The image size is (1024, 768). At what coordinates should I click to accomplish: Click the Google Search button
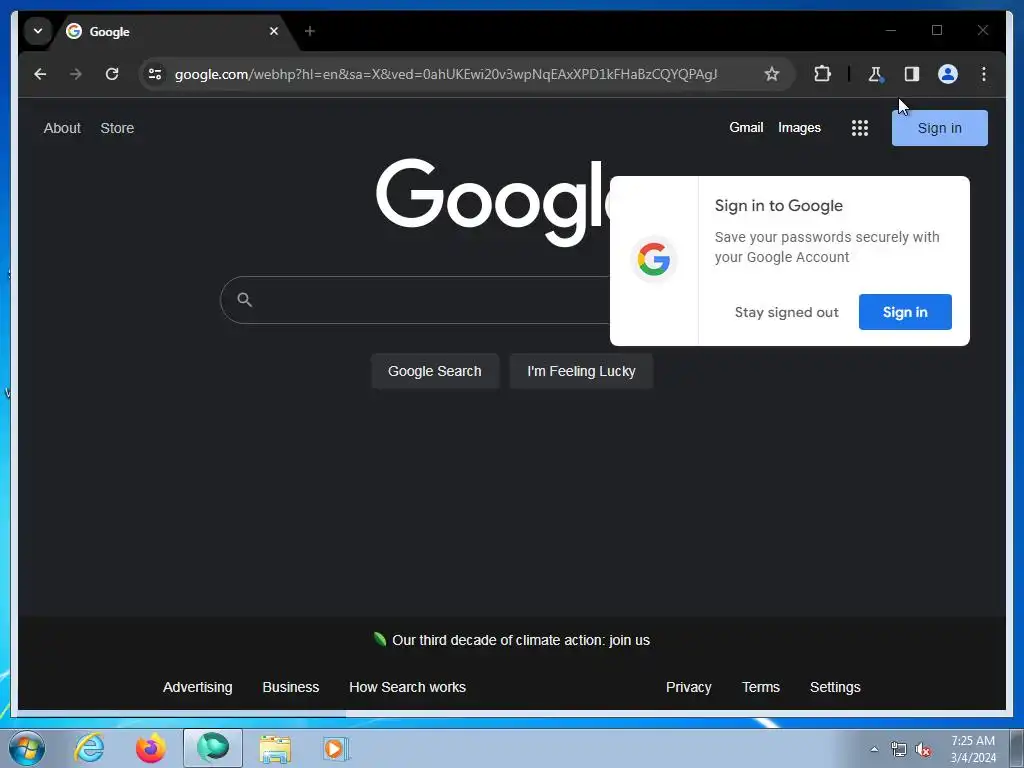[x=435, y=371]
